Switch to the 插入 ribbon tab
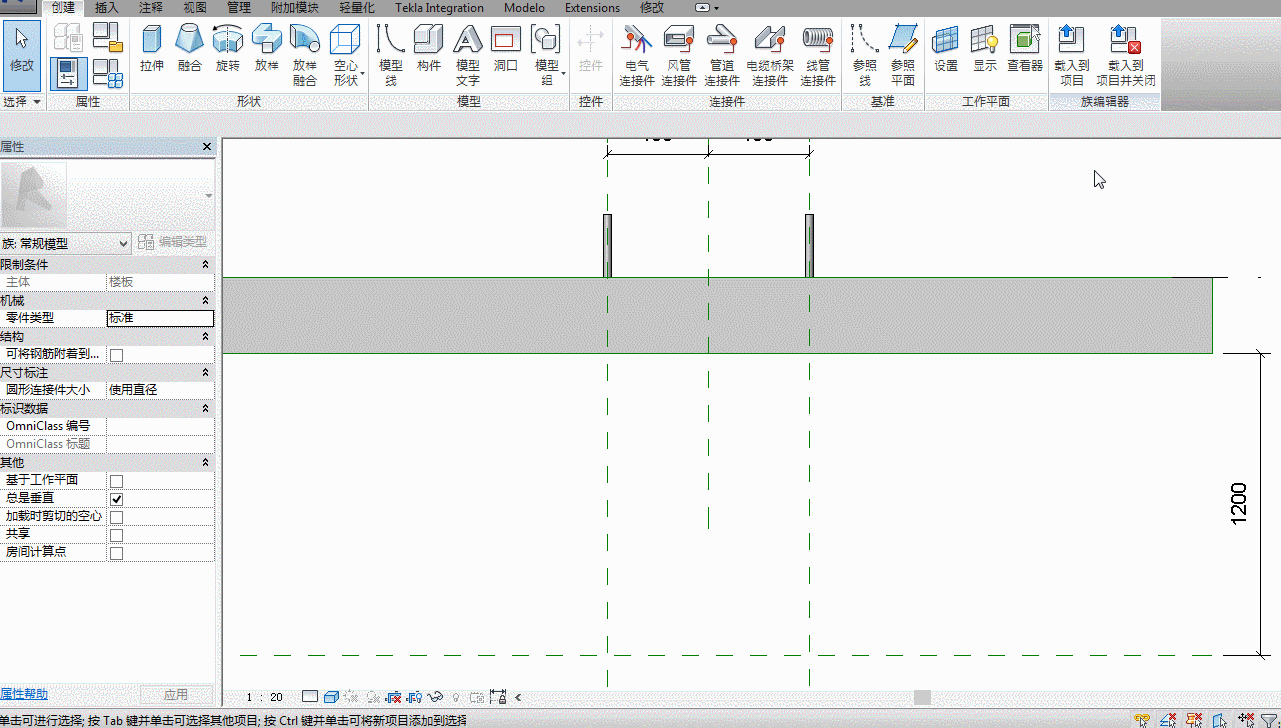Viewport: 1281px width, 728px height. click(106, 8)
